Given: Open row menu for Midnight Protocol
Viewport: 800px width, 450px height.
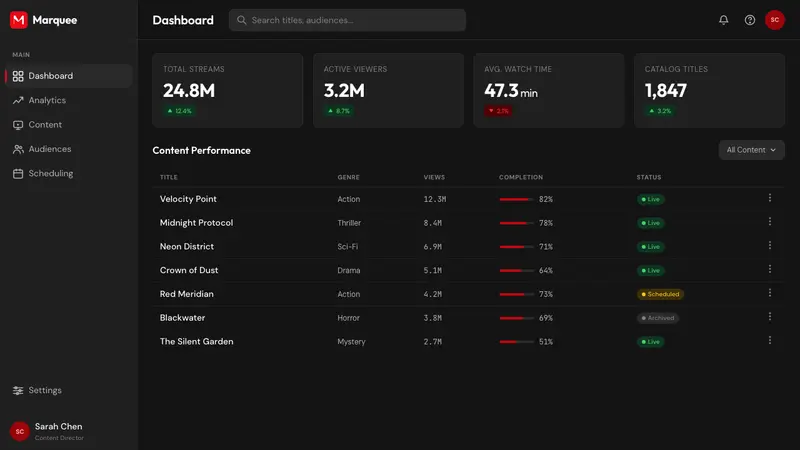Looking at the screenshot, I should click(x=769, y=221).
